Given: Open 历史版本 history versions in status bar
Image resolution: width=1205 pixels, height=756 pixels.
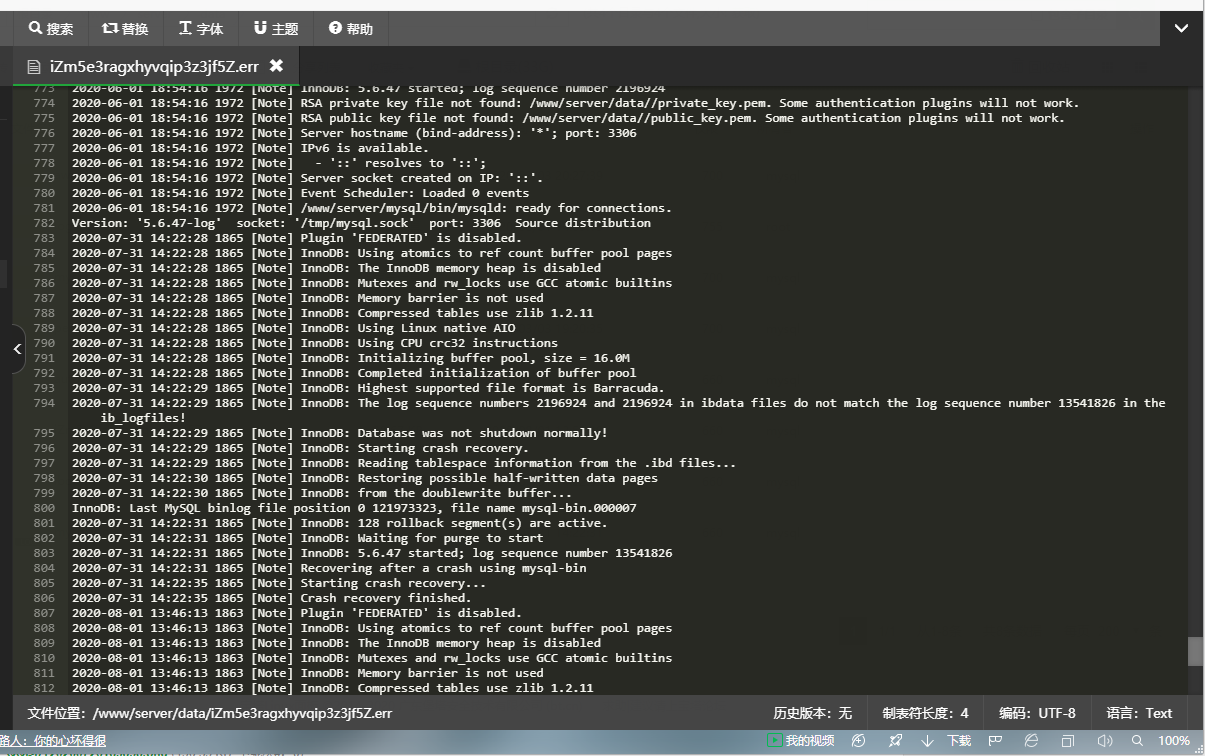Looking at the screenshot, I should click(812, 713).
